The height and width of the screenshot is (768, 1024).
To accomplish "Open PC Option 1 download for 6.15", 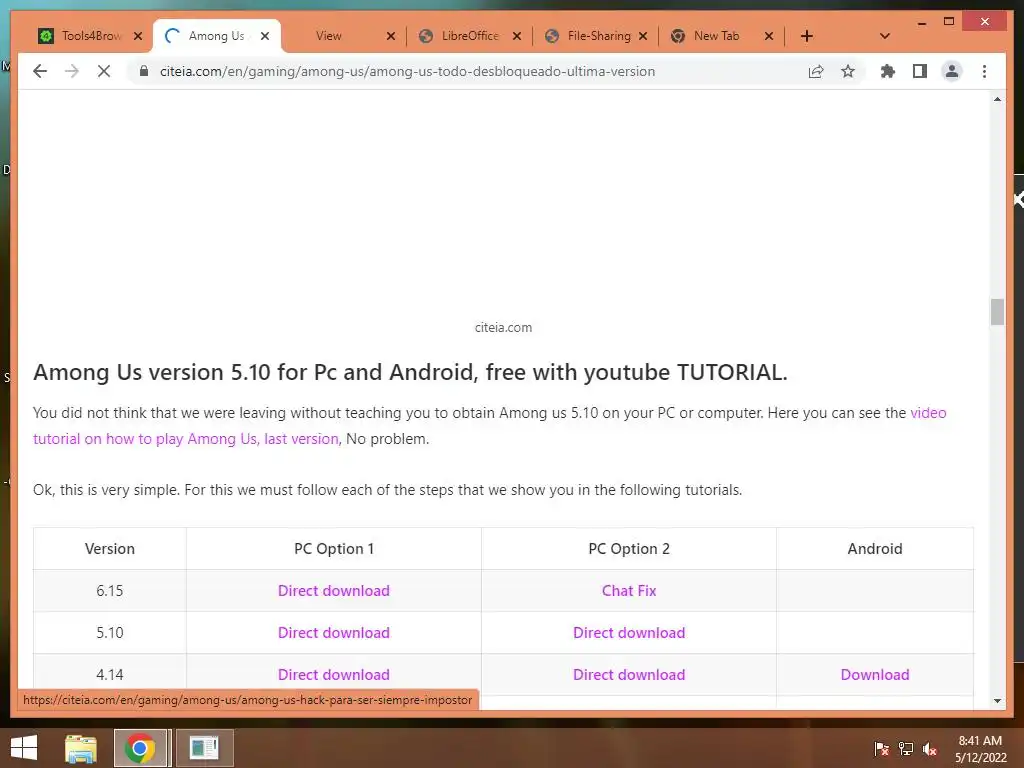I will coord(334,590).
